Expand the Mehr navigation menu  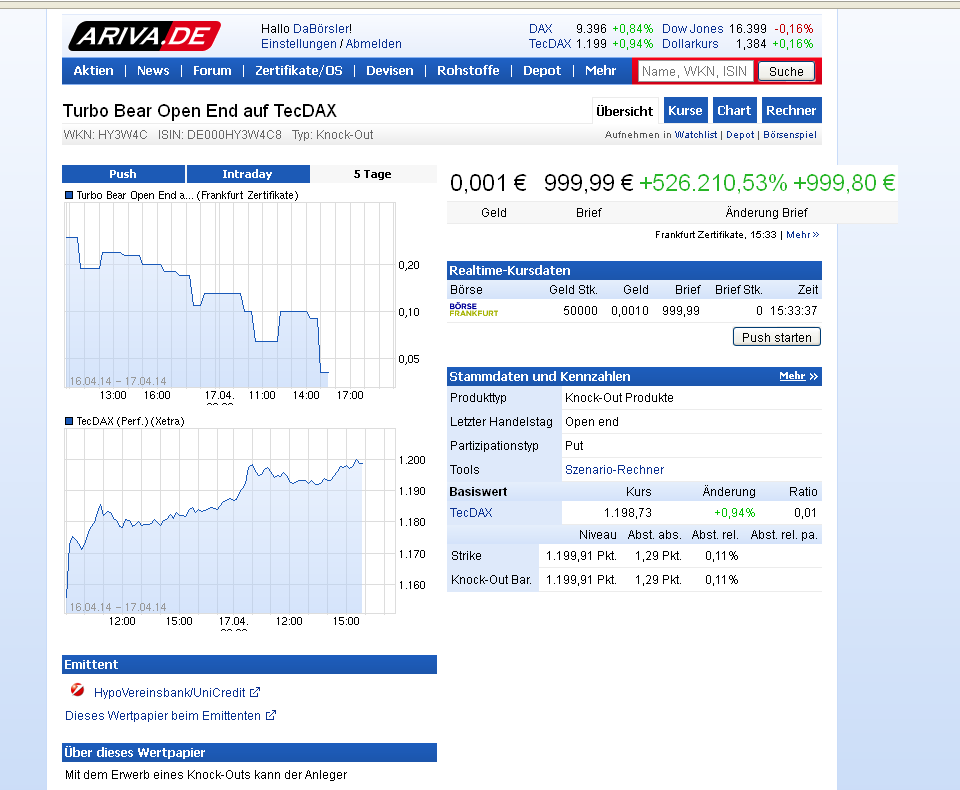pos(600,70)
